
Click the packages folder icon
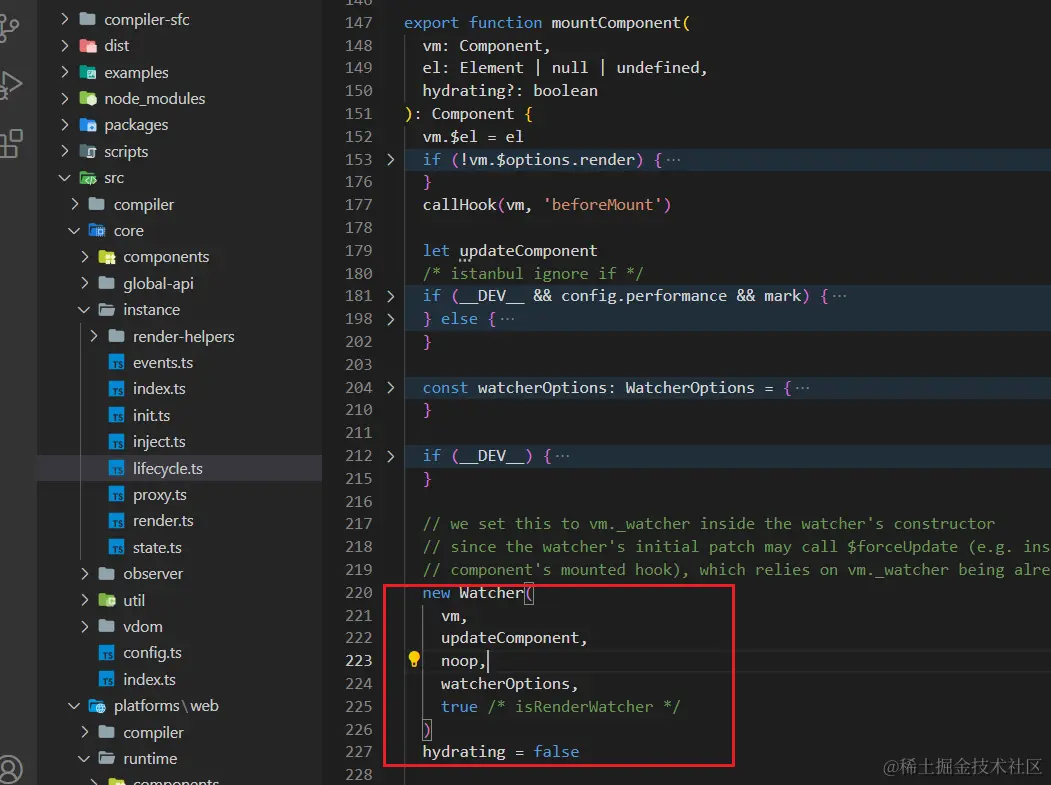pyautogui.click(x=88, y=125)
